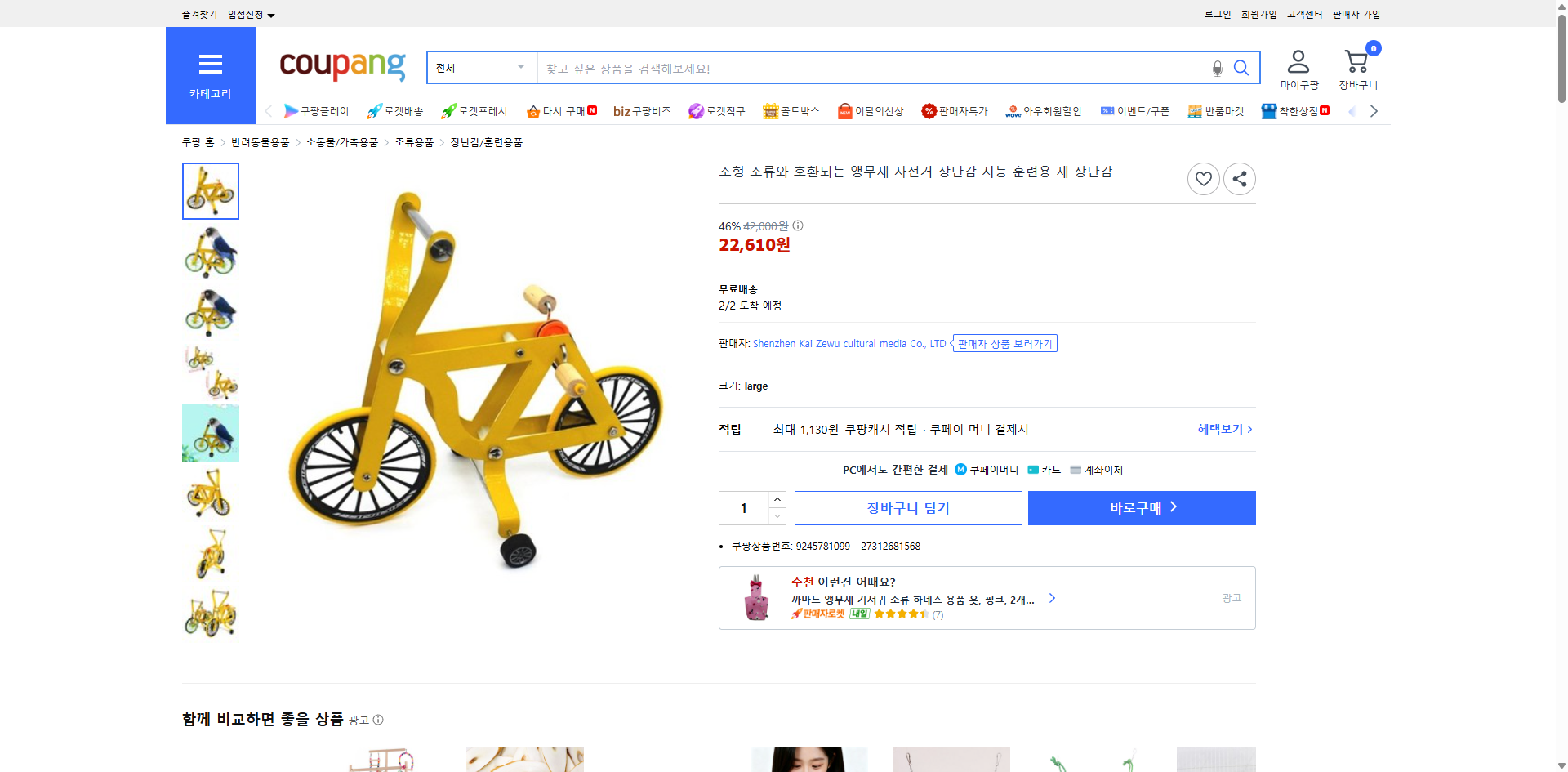Open the 카테고리 hamburger menu
The image size is (1568, 772).
[210, 65]
